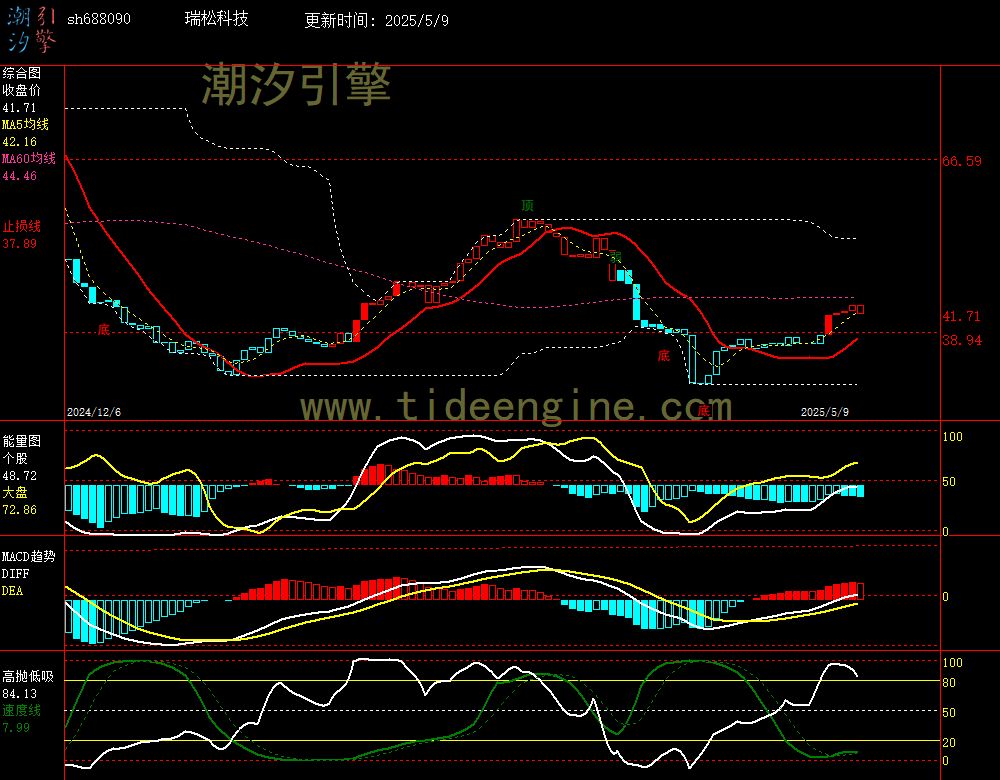
Task: Click the 41.71 value under 收盘价
Action: click(x=19, y=108)
